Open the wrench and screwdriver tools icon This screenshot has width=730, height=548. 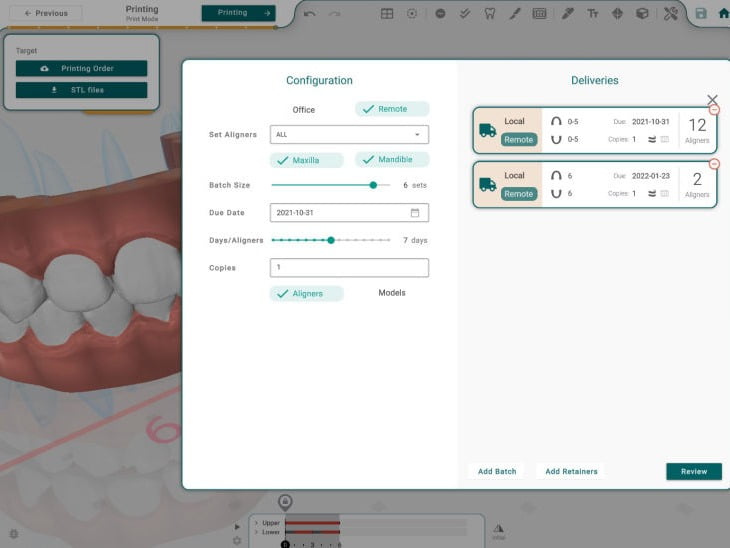[x=671, y=14]
